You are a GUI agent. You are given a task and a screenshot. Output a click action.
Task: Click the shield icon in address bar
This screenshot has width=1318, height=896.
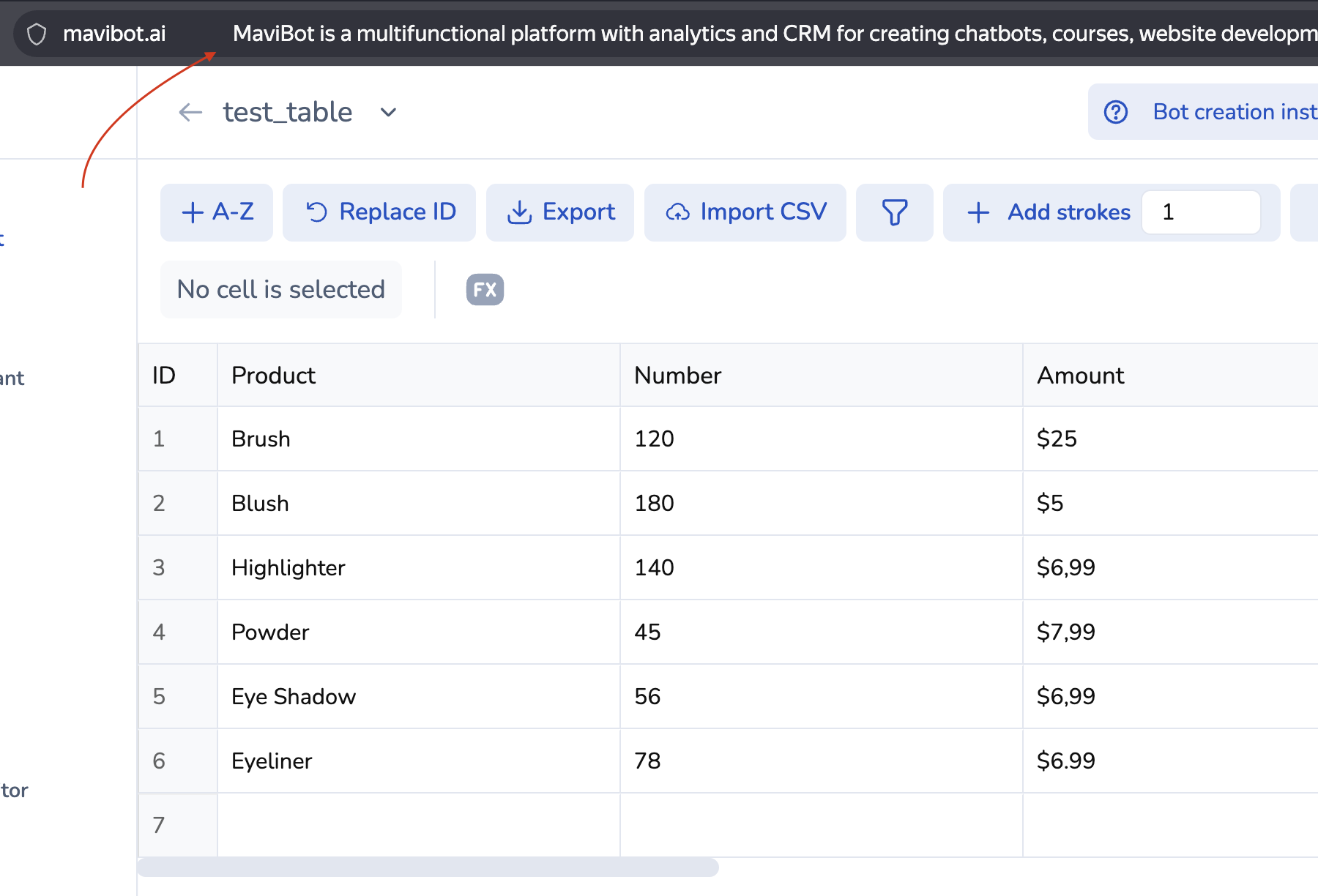coord(37,34)
